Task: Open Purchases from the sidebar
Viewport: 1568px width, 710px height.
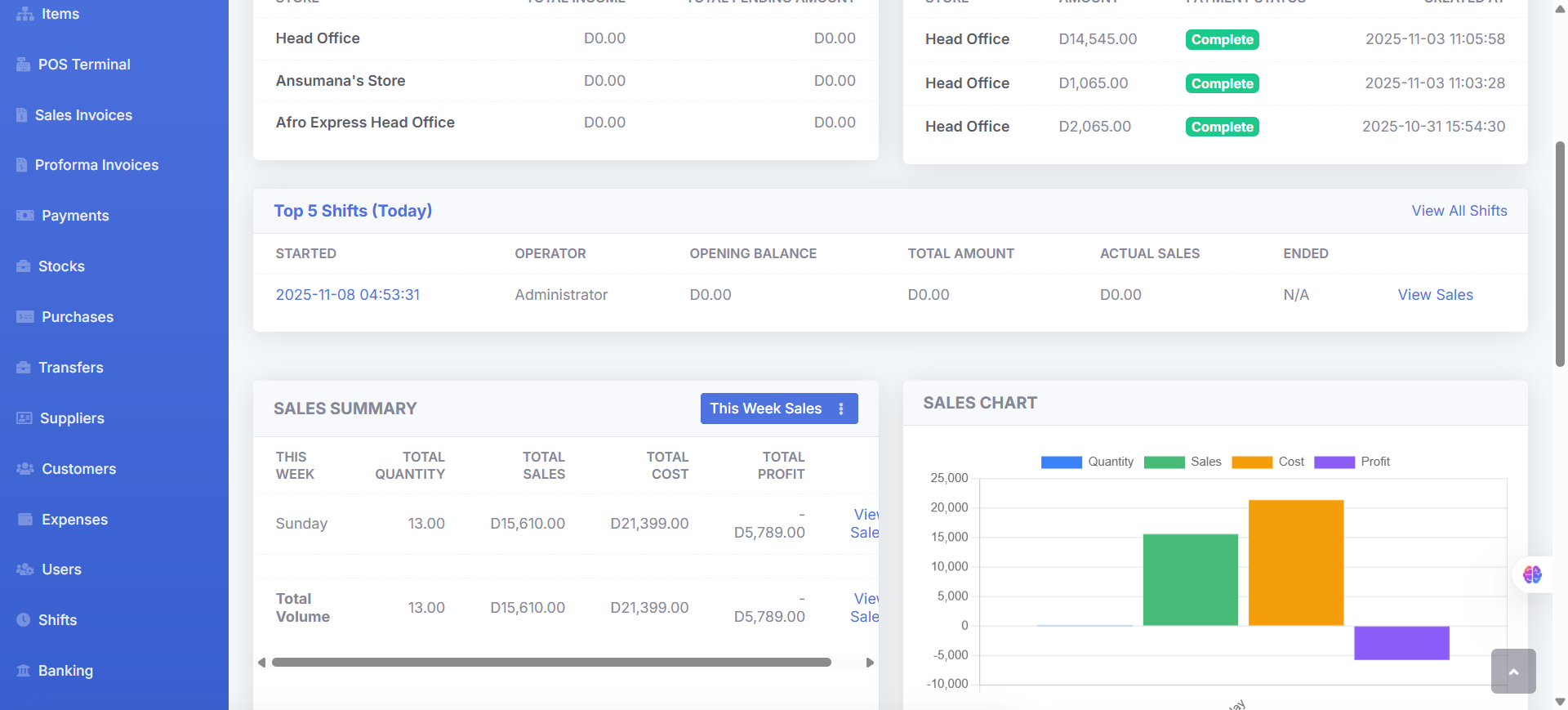Action: point(77,317)
